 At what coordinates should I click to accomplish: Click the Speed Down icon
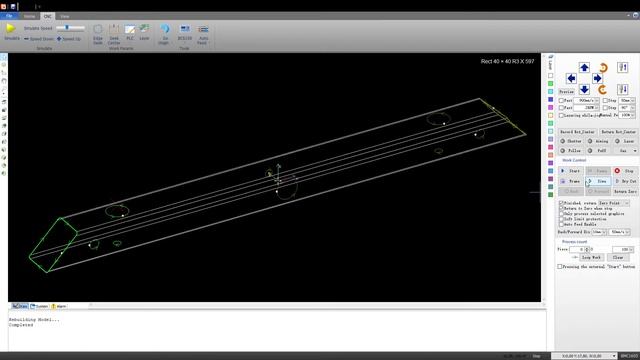[x=26, y=39]
